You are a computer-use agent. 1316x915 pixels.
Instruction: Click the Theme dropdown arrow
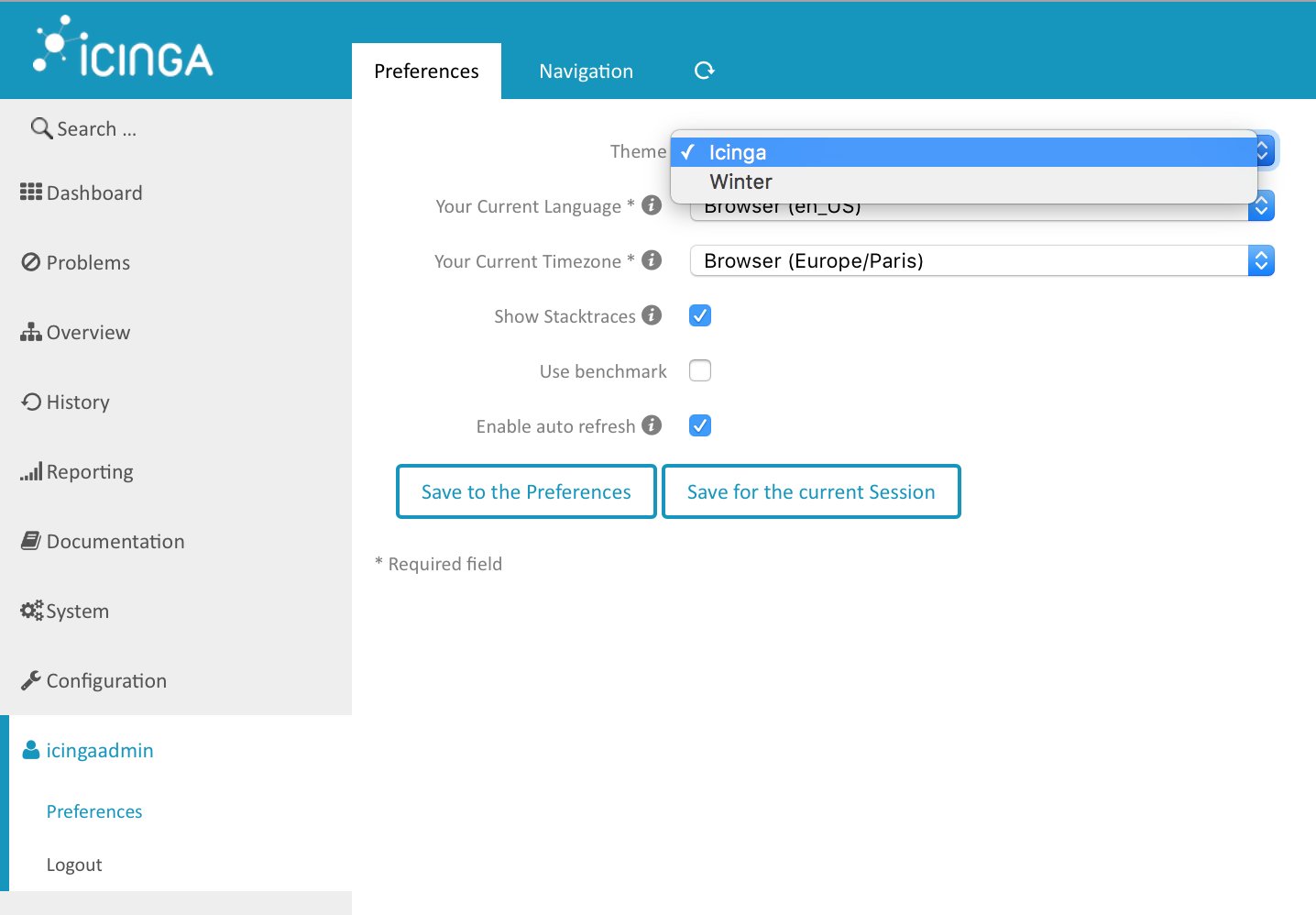1266,150
